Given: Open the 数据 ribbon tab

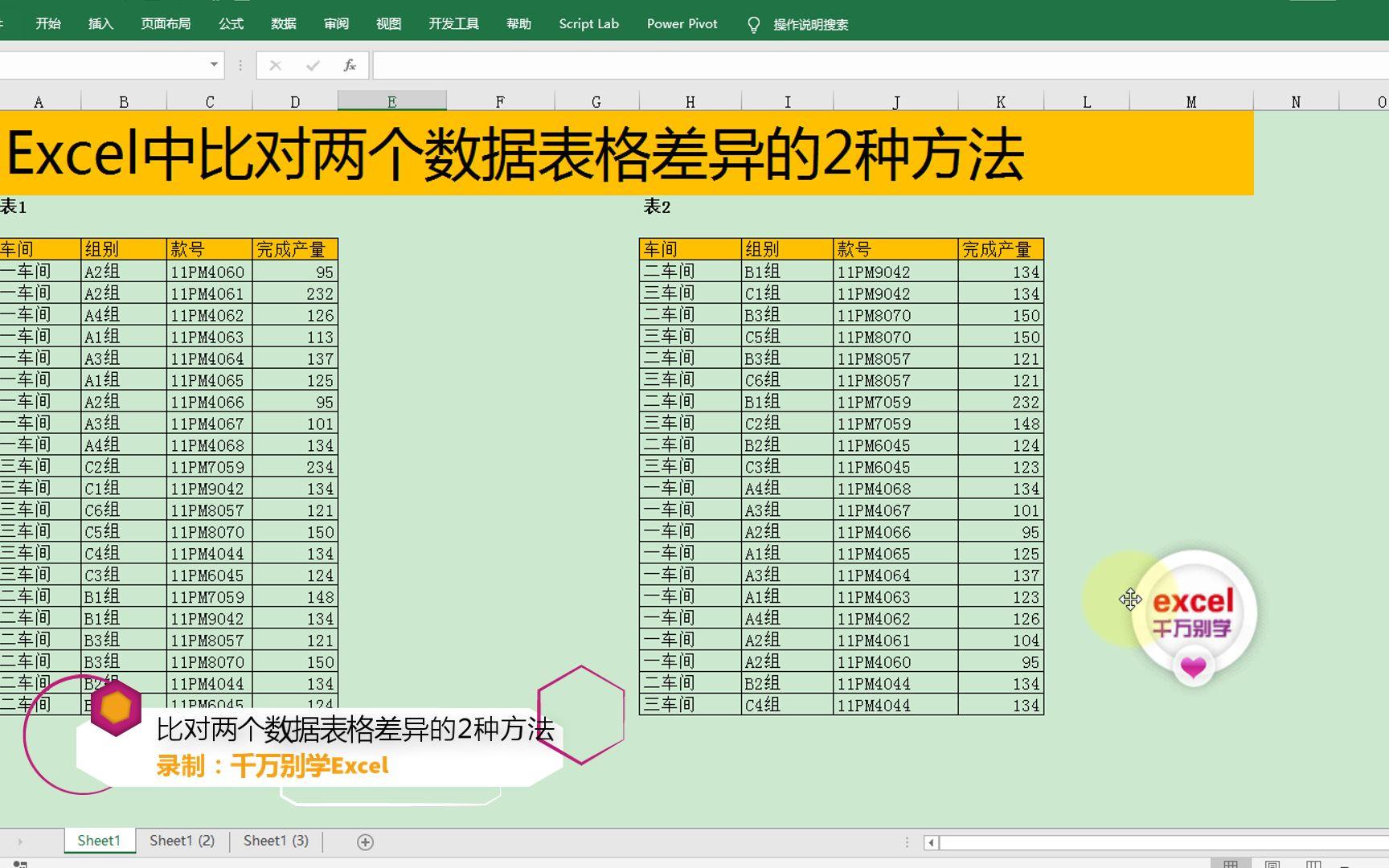Looking at the screenshot, I should 284,24.
